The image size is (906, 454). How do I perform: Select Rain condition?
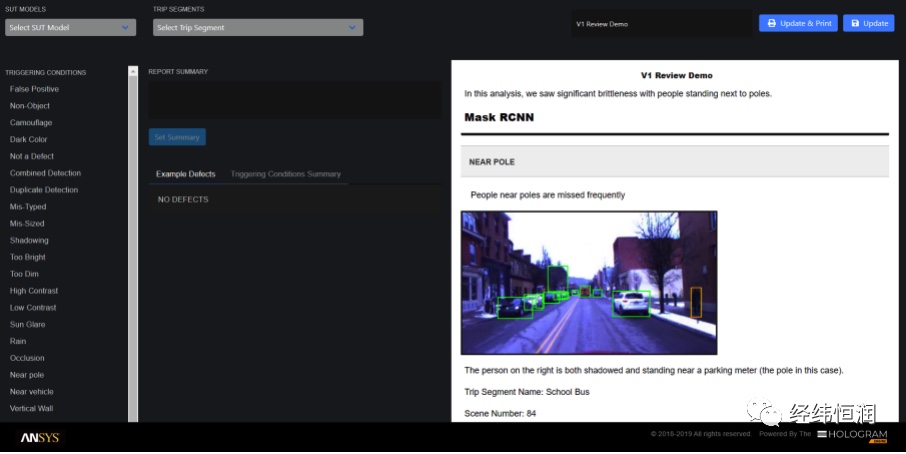point(18,341)
